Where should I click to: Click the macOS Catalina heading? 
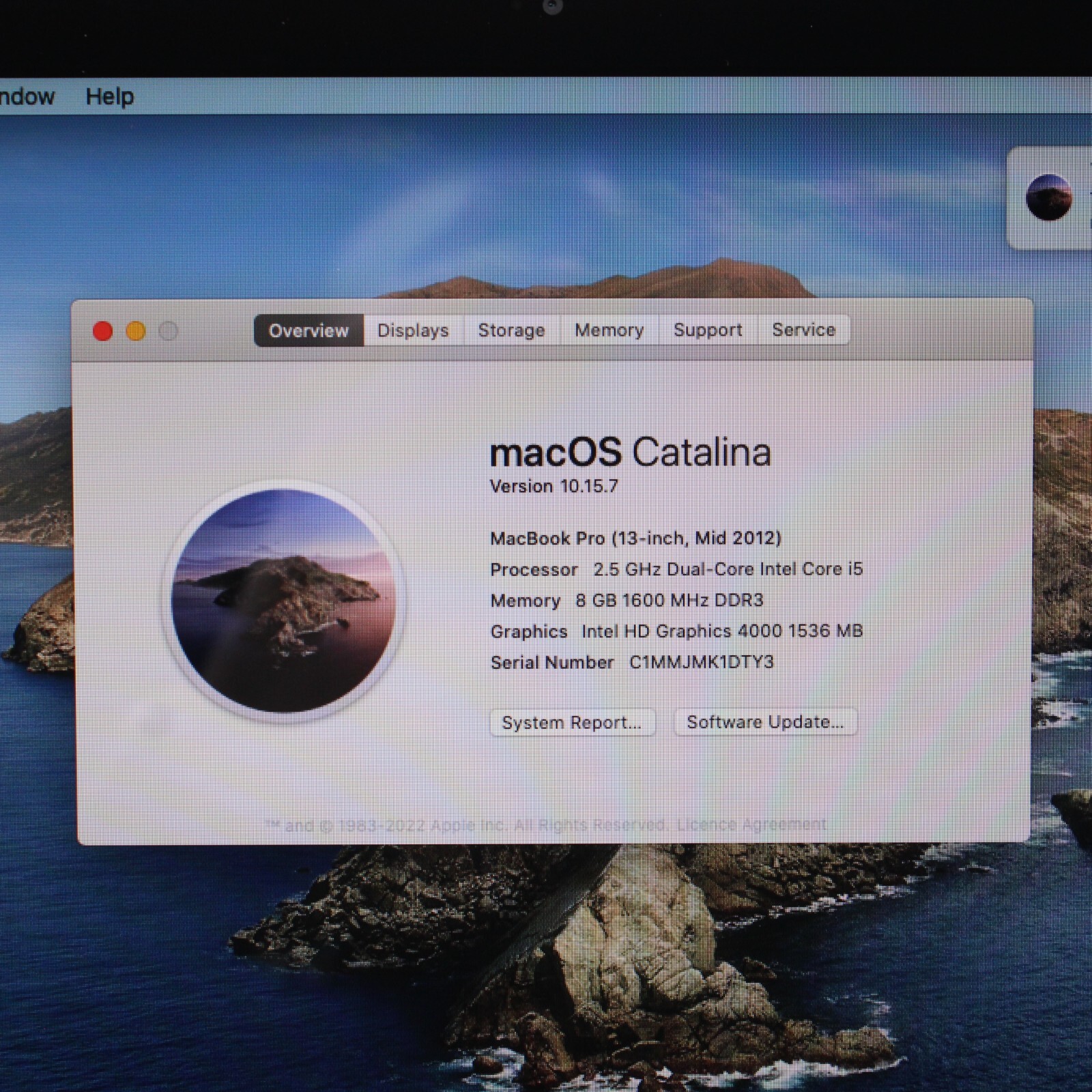click(x=630, y=452)
